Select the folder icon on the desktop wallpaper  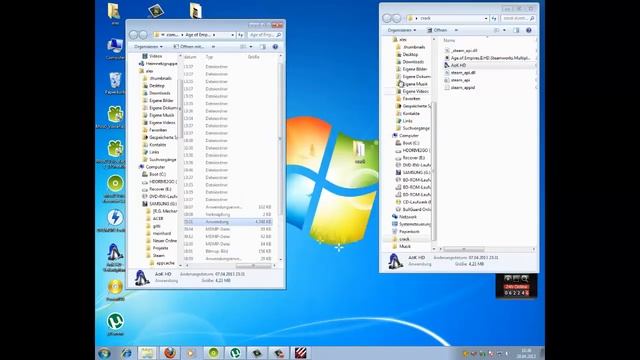[360, 153]
